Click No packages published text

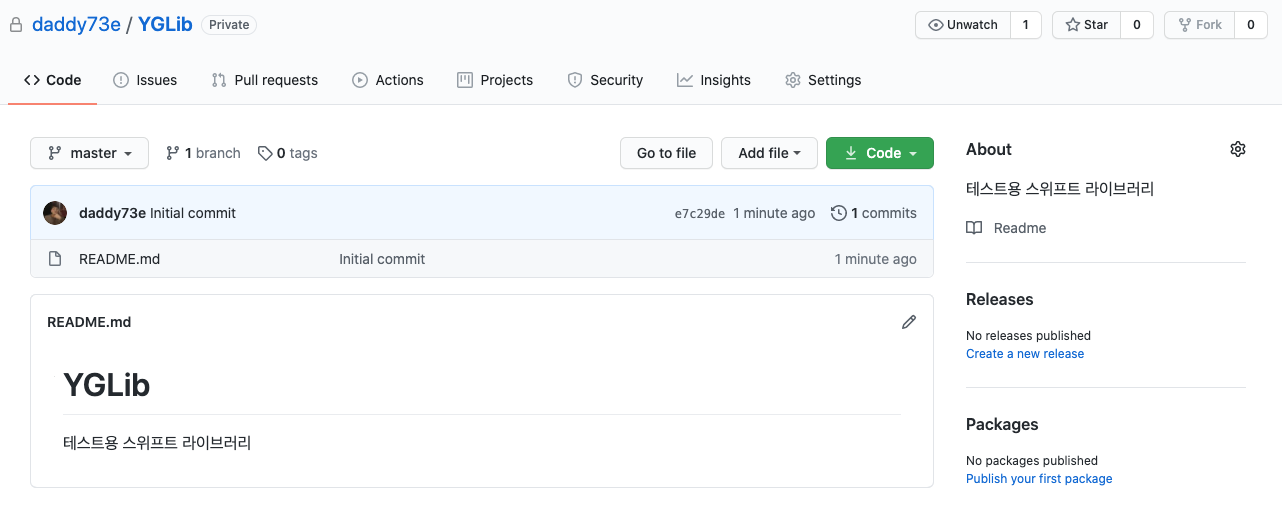(x=1032, y=461)
